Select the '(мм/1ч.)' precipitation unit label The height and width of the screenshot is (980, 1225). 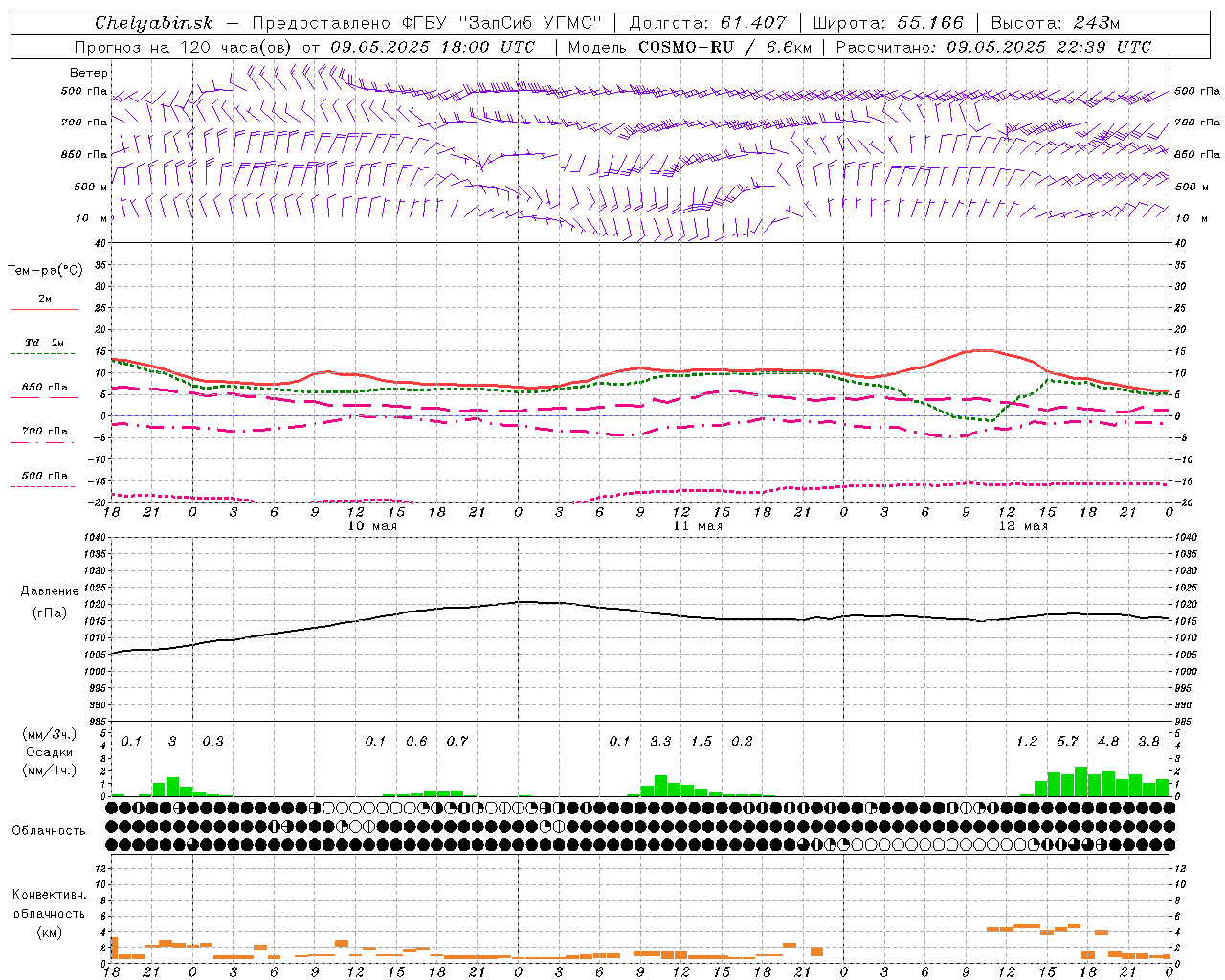(50, 770)
